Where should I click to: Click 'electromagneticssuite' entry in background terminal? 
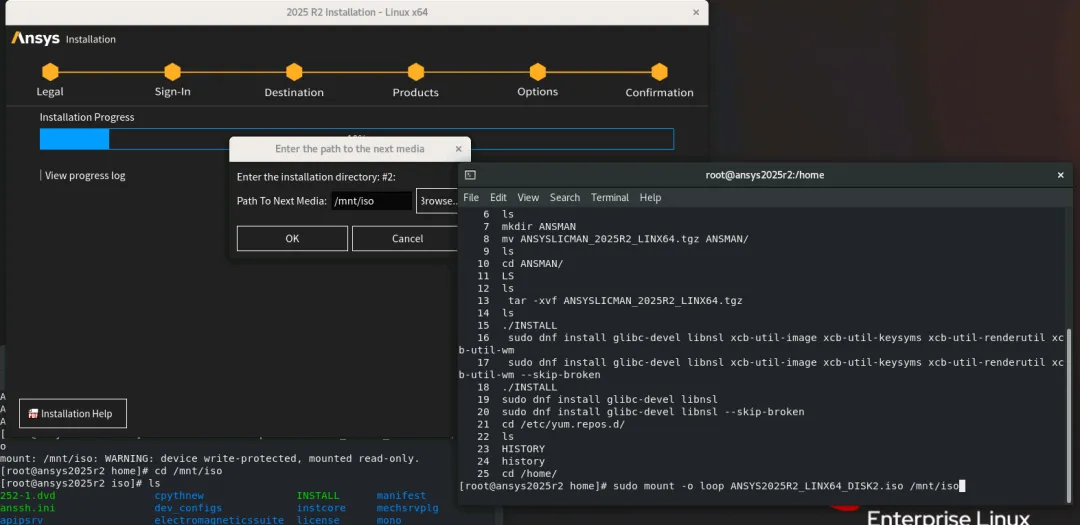(x=219, y=520)
